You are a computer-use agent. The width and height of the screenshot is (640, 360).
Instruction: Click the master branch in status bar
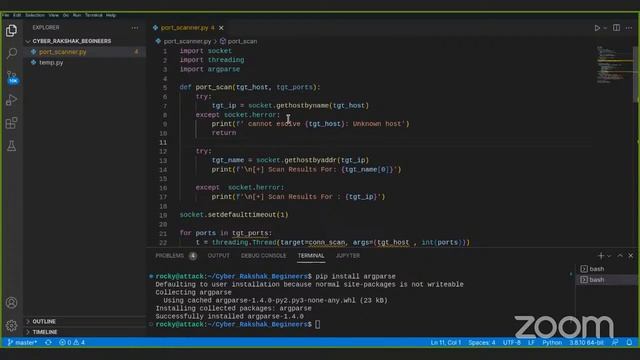tap(22, 342)
